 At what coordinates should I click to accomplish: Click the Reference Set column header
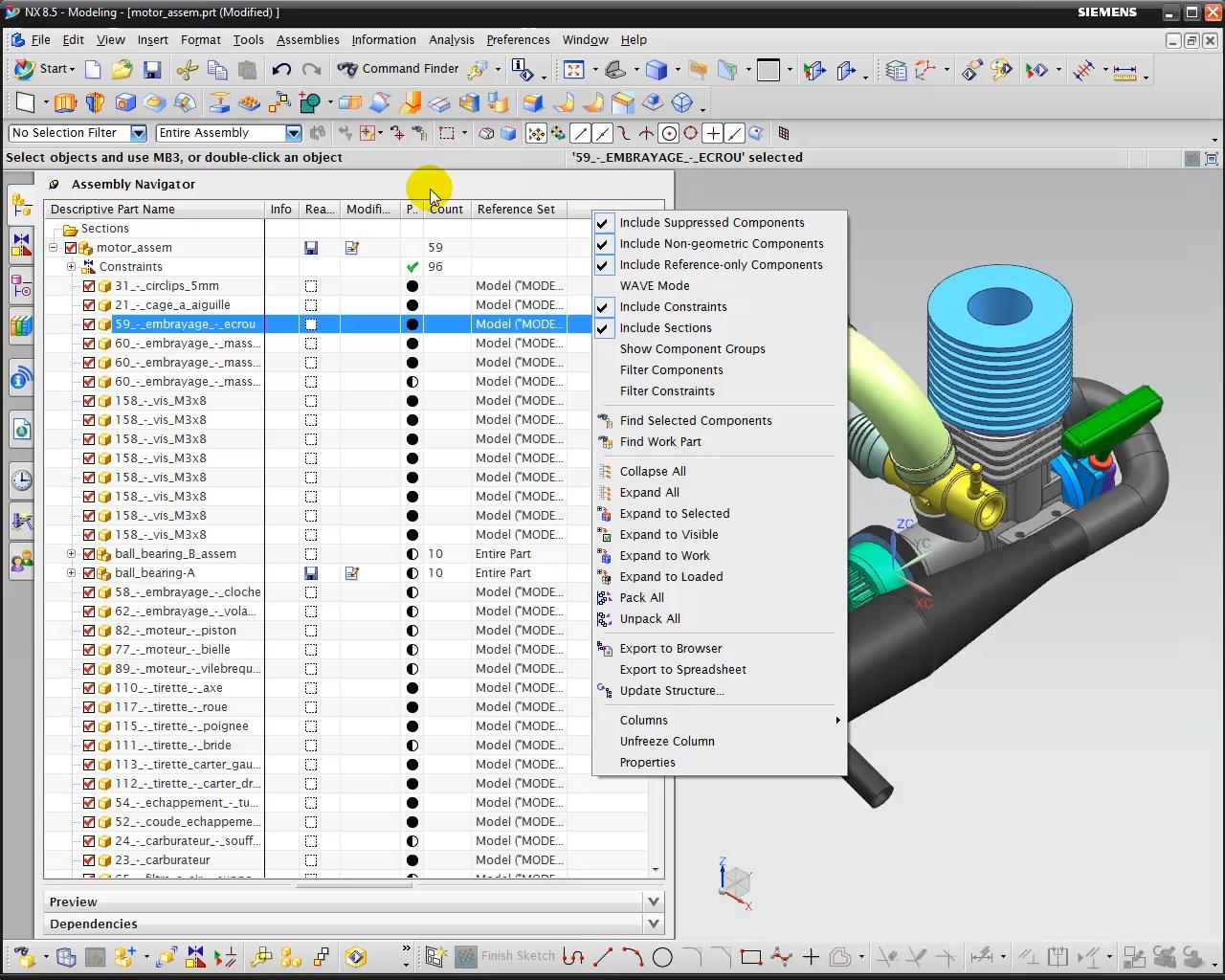point(520,210)
